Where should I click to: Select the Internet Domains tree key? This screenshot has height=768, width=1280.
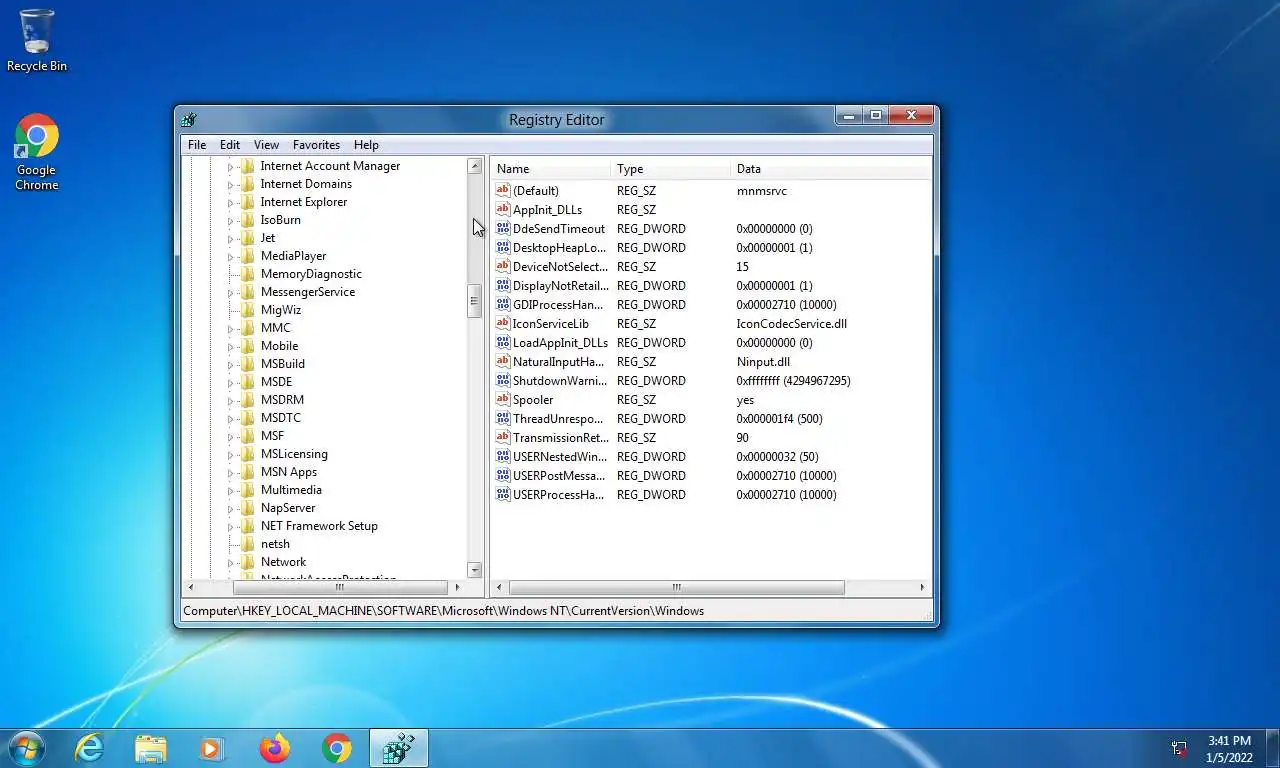click(x=306, y=184)
